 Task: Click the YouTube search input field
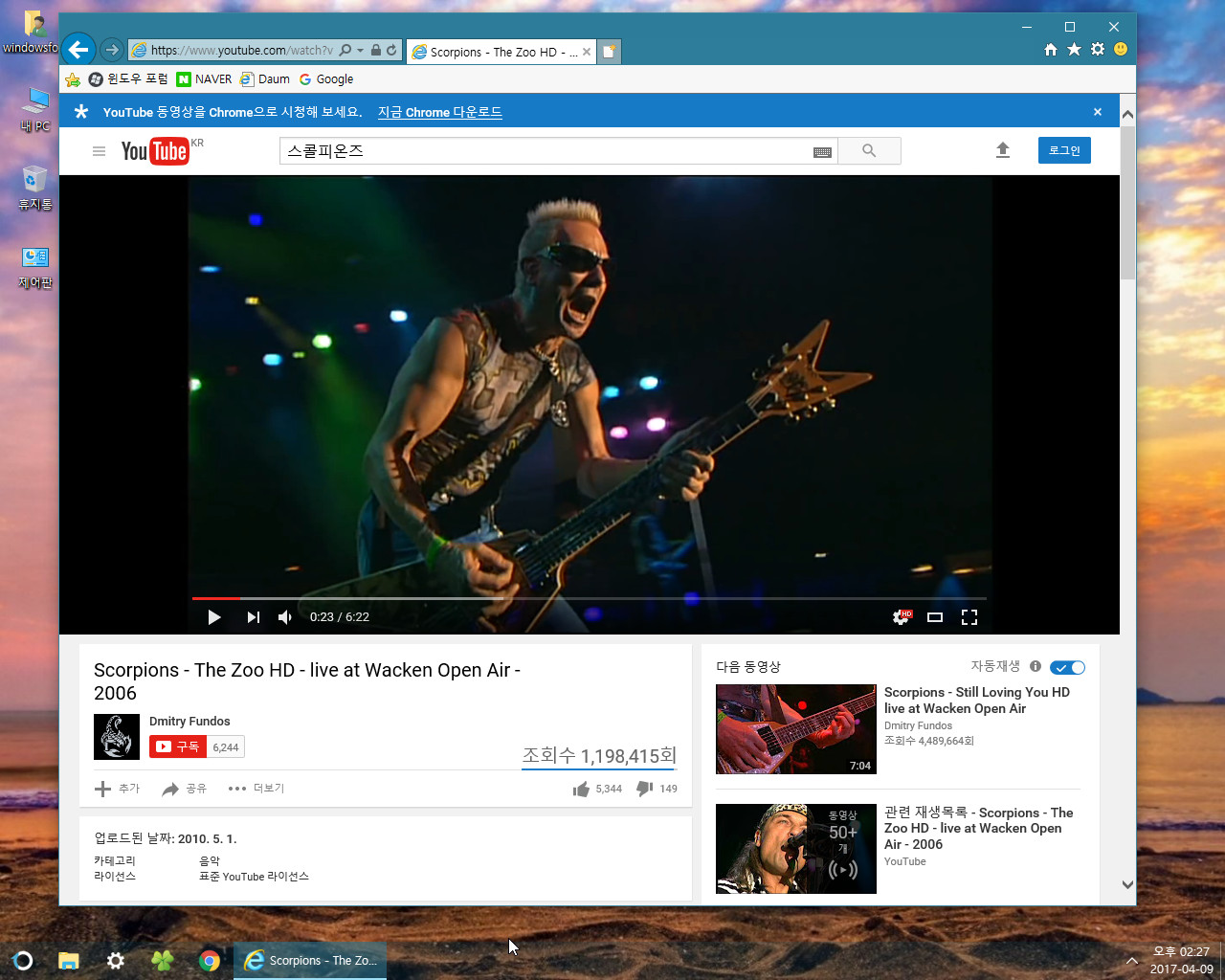coord(546,151)
